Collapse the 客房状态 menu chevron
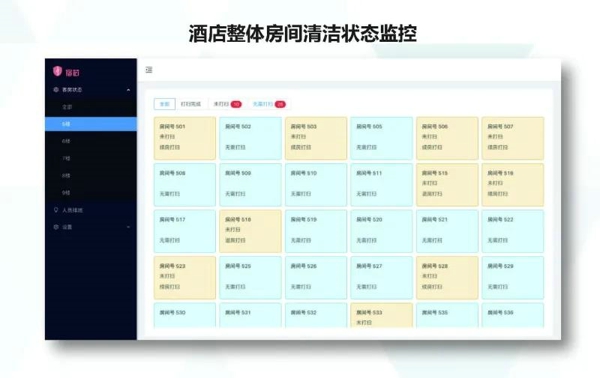600x378 pixels. (x=128, y=90)
